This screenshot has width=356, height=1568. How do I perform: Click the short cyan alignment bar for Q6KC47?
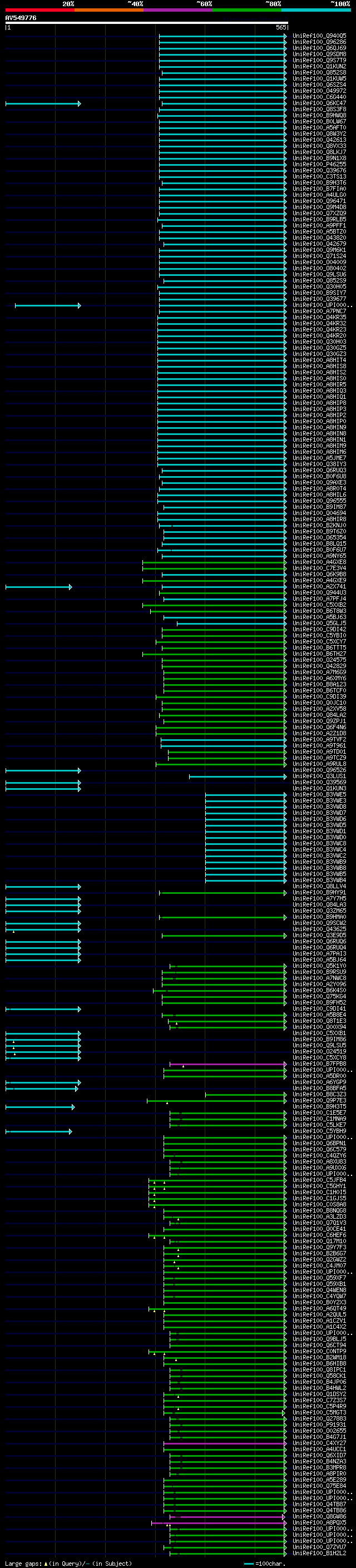tap(43, 103)
